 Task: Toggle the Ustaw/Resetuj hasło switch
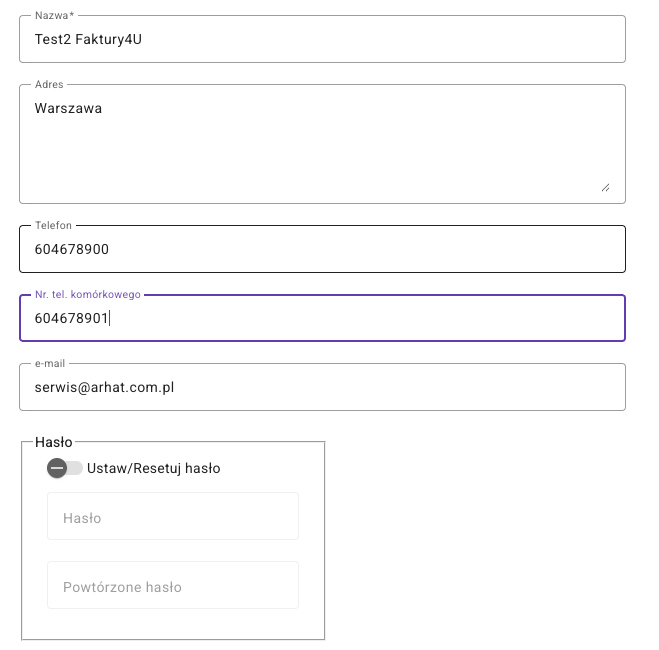coord(64,468)
